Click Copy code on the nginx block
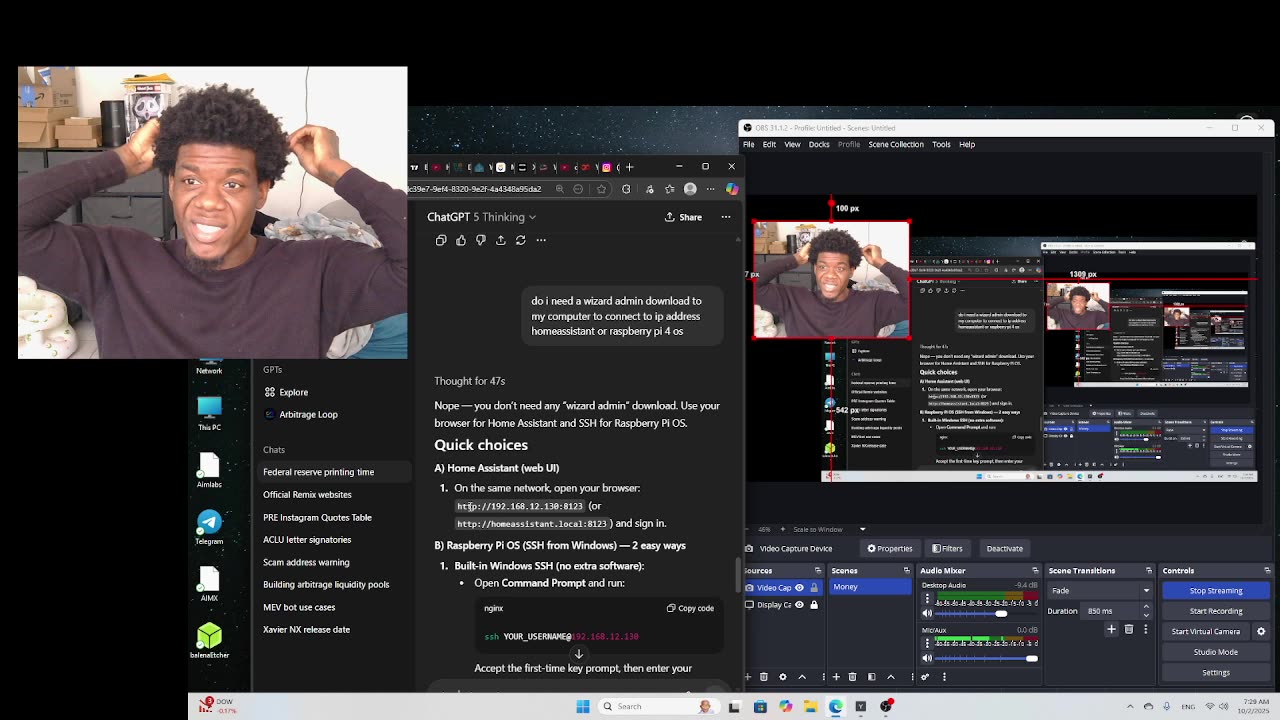Screen dimensions: 1280x720 (690, 608)
